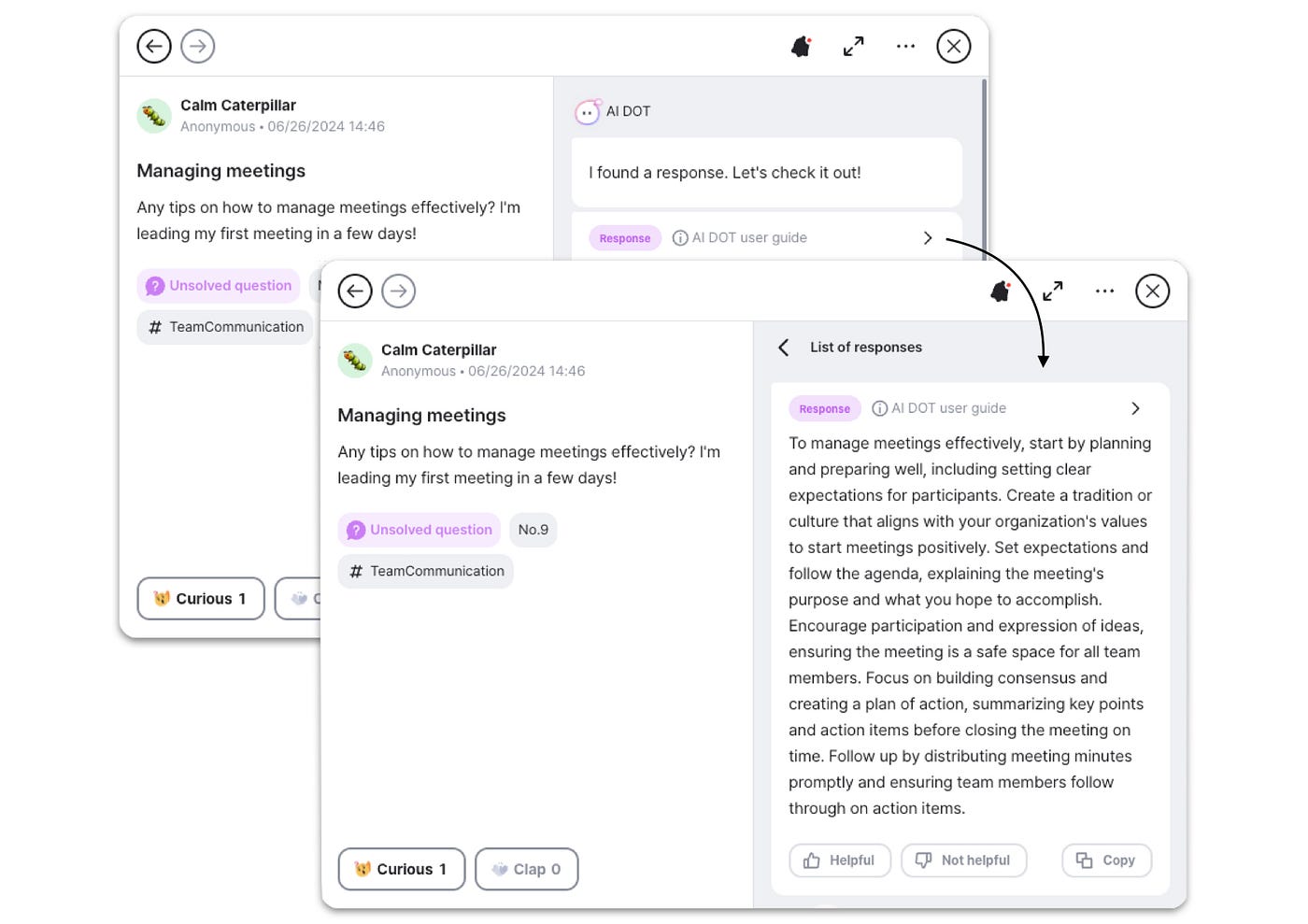The image size is (1308, 924).
Task: Open the three-dot more options menu in front window
Action: pyautogui.click(x=1104, y=291)
